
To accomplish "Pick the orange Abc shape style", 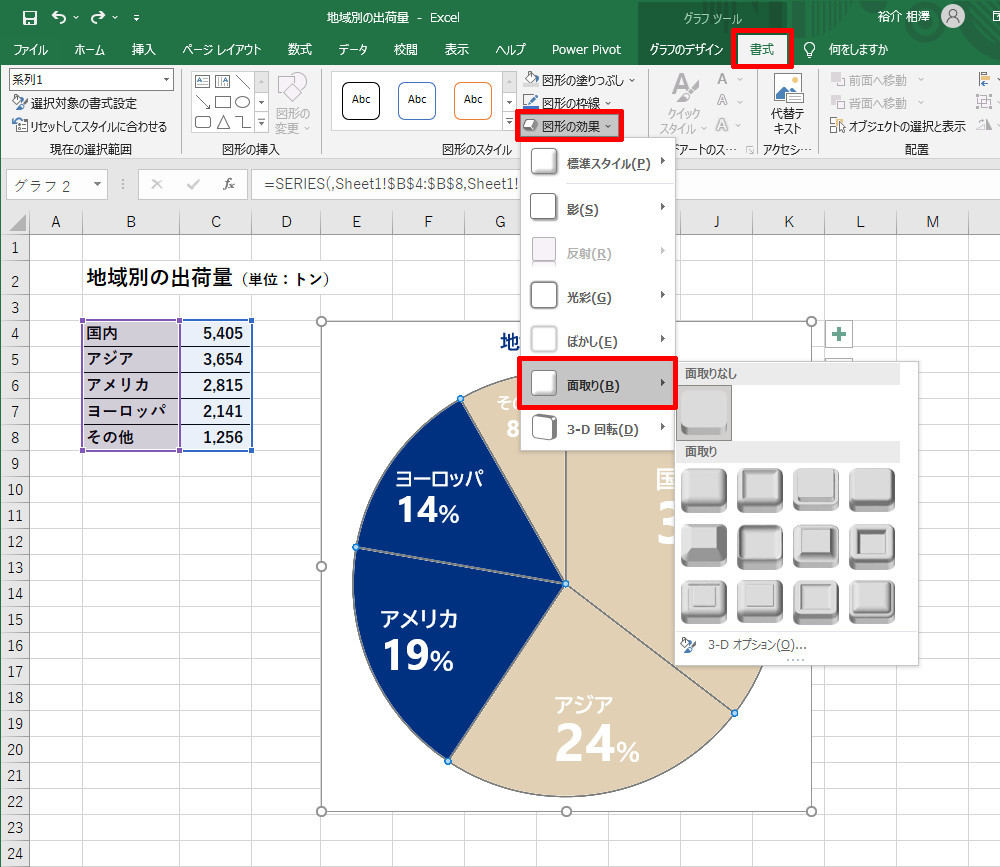I will point(473,100).
